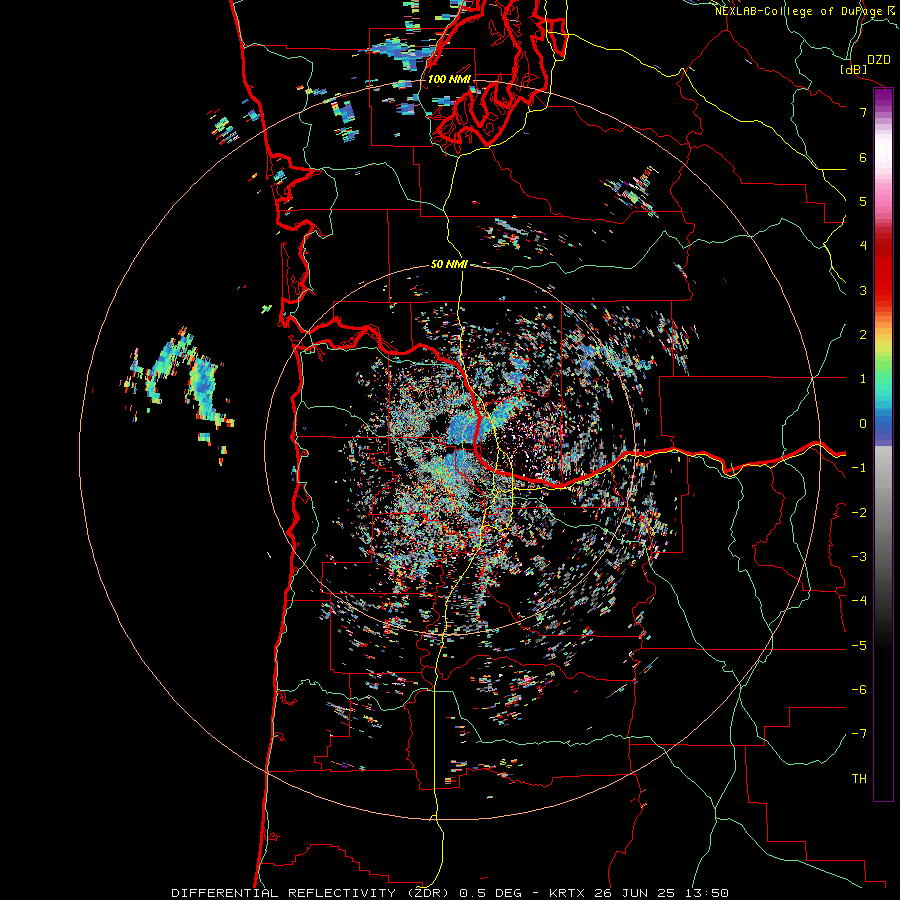Click the -4 scale value
Viewport: 900px width, 900px height.
click(859, 601)
